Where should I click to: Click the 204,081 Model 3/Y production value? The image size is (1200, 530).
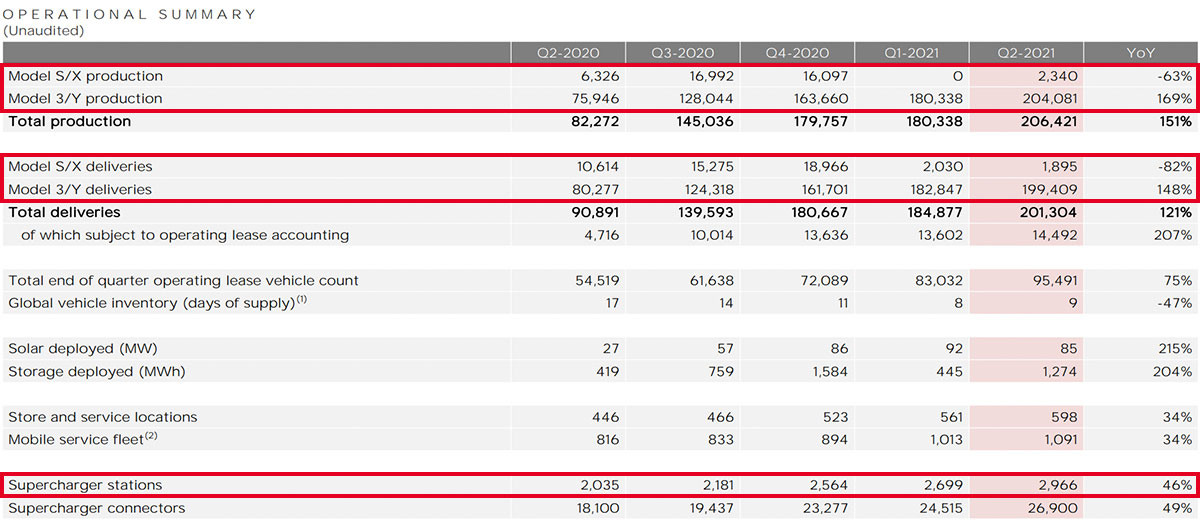pyautogui.click(x=1050, y=99)
